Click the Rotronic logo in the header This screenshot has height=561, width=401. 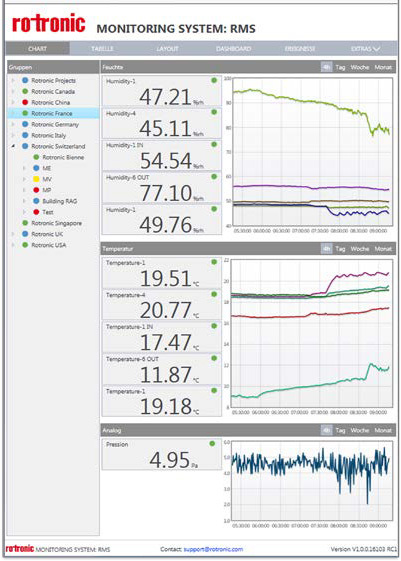pos(49,24)
